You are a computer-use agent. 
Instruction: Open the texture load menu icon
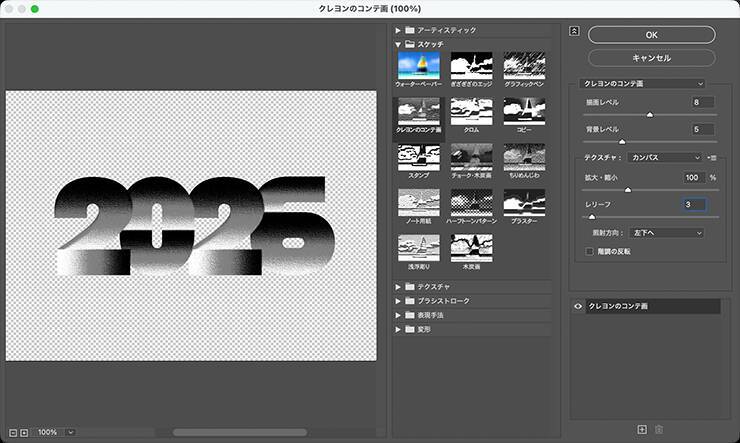(712, 158)
